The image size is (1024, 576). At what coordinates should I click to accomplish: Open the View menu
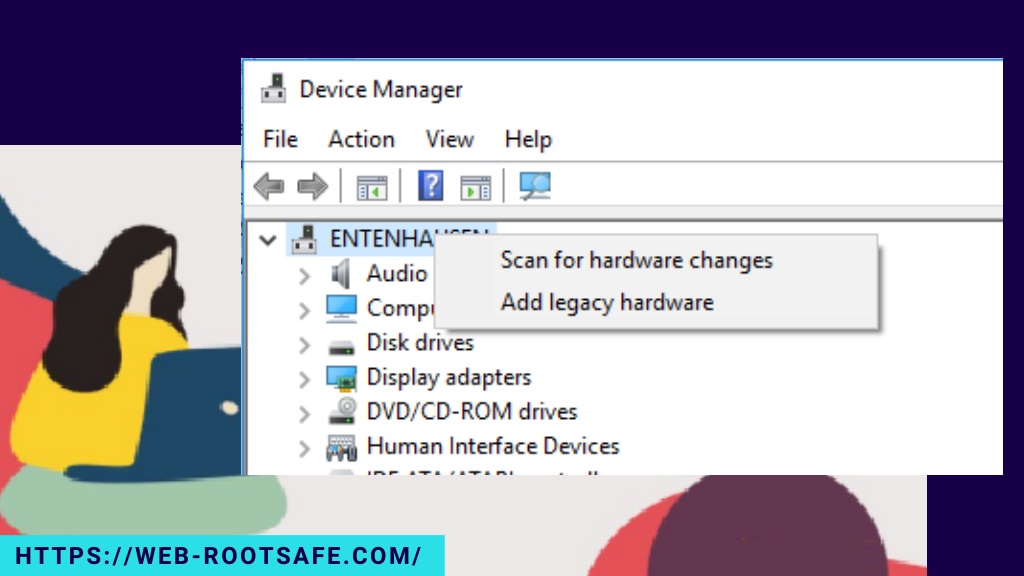449,140
